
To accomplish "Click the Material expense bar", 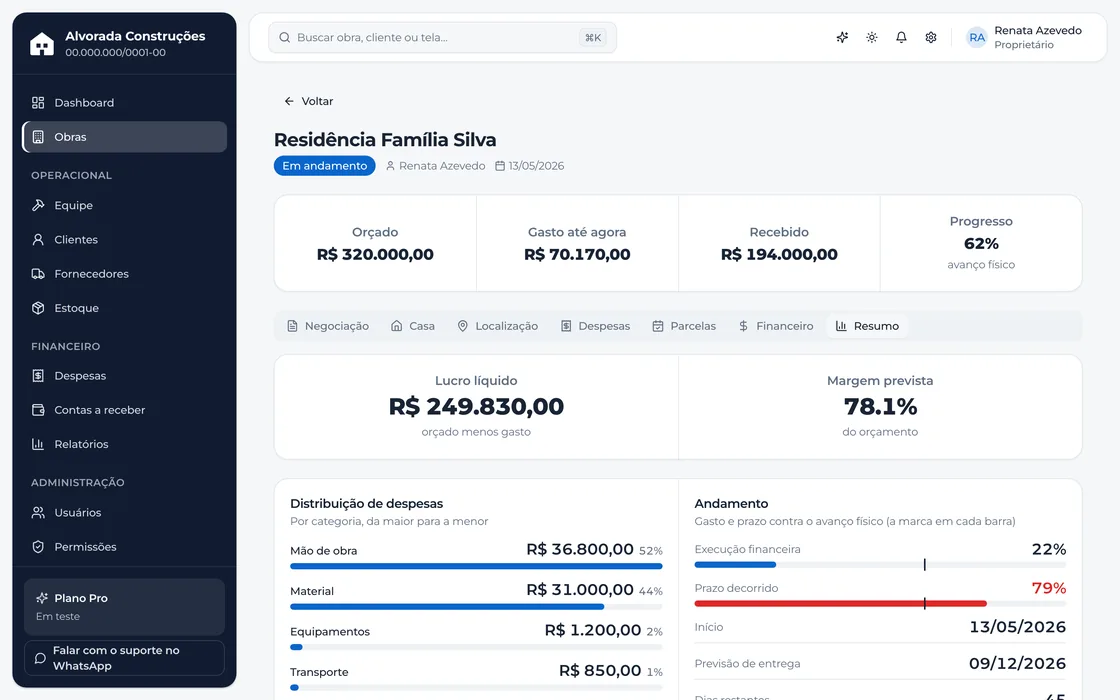I will pyautogui.click(x=476, y=607).
